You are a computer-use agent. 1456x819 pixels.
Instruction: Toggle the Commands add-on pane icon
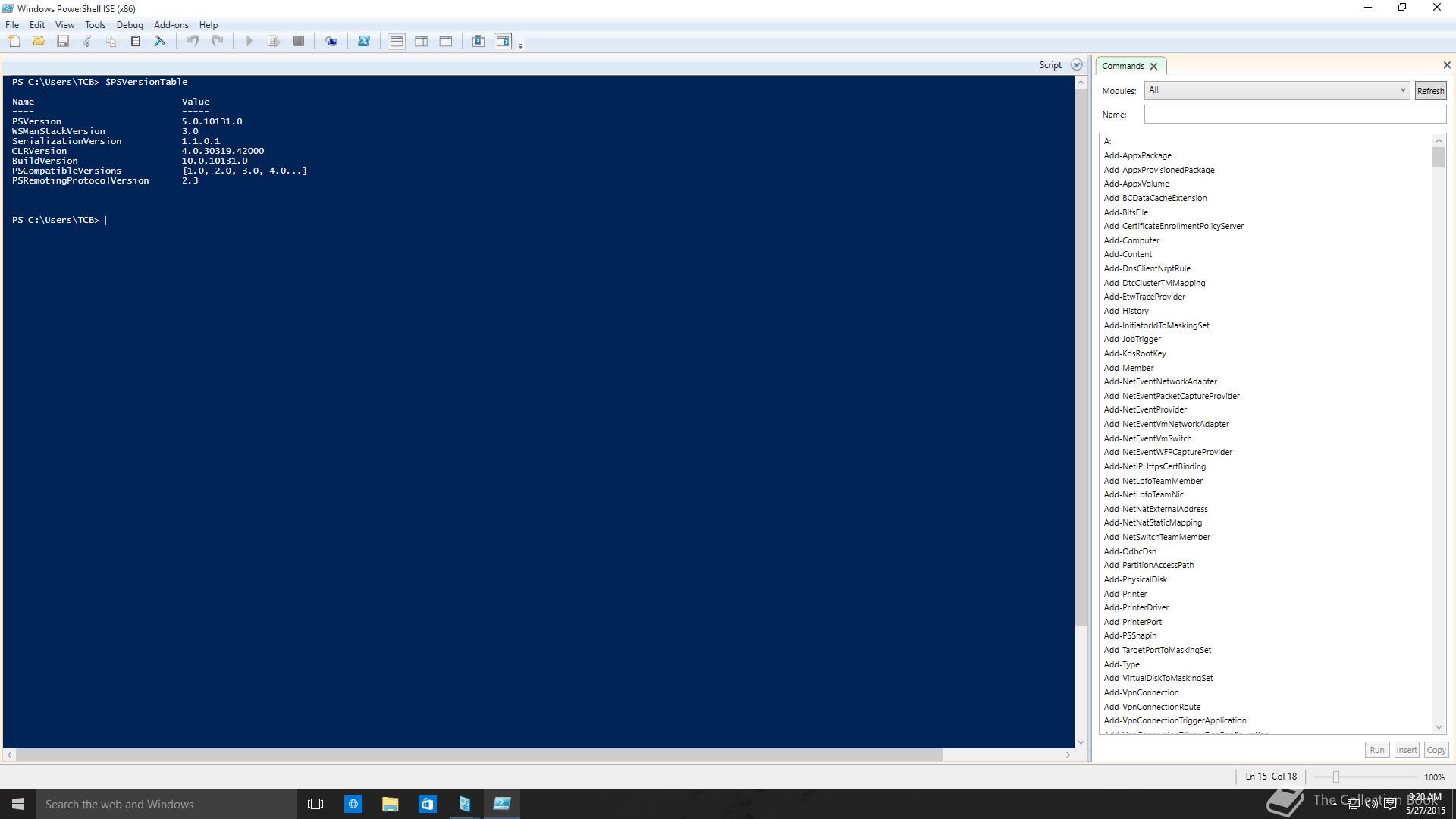[503, 42]
